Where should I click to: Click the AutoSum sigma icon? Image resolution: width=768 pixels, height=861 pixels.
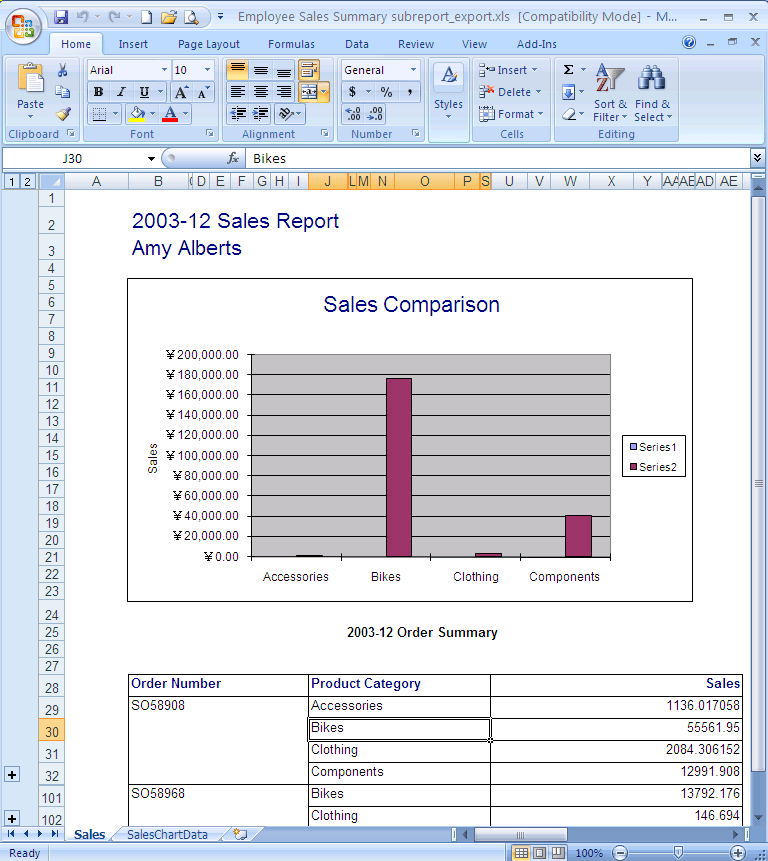pyautogui.click(x=569, y=70)
